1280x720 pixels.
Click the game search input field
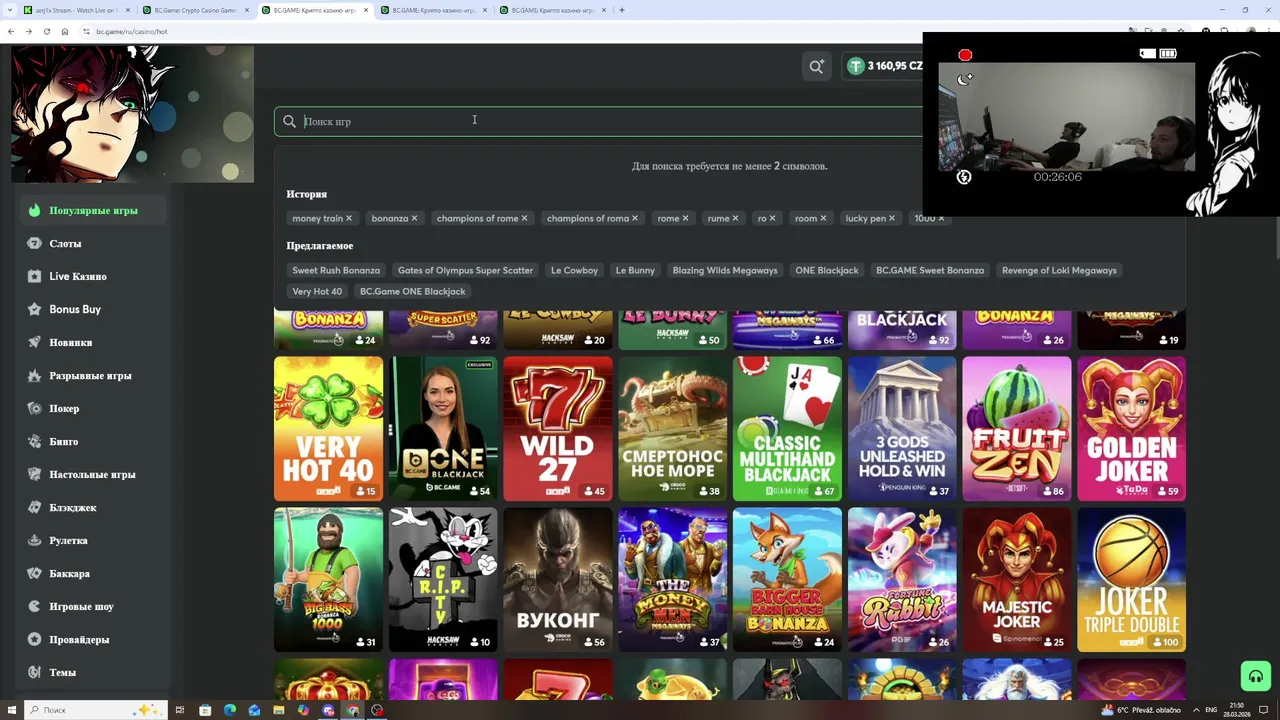[600, 121]
